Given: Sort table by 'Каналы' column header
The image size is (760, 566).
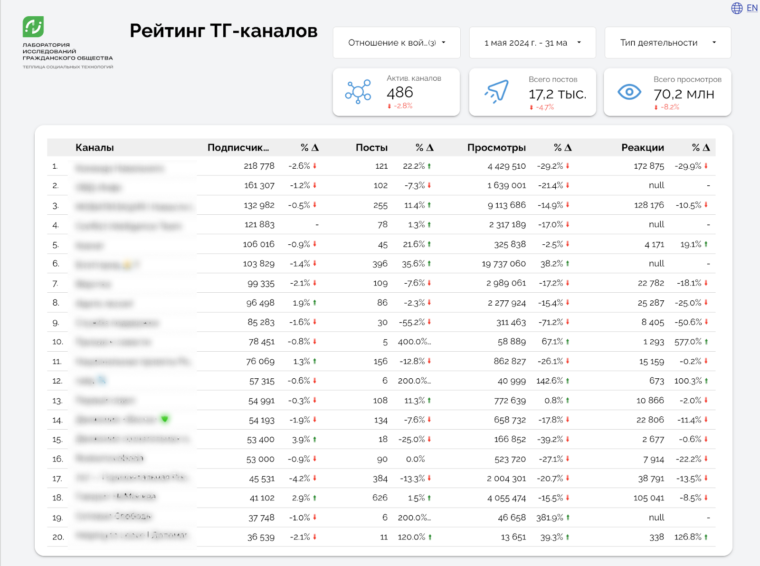Looking at the screenshot, I should coord(94,147).
